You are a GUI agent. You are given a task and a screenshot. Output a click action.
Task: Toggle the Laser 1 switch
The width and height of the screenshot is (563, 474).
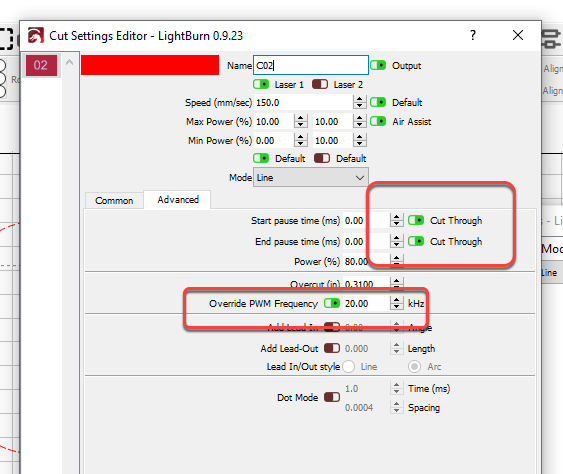click(x=261, y=84)
